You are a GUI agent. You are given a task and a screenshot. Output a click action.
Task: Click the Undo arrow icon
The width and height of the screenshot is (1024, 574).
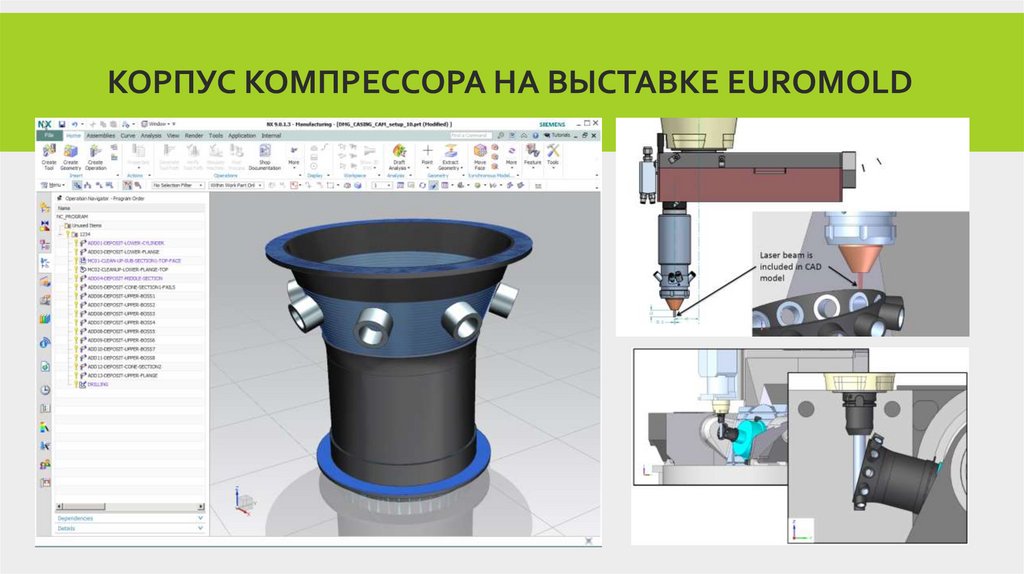74,124
